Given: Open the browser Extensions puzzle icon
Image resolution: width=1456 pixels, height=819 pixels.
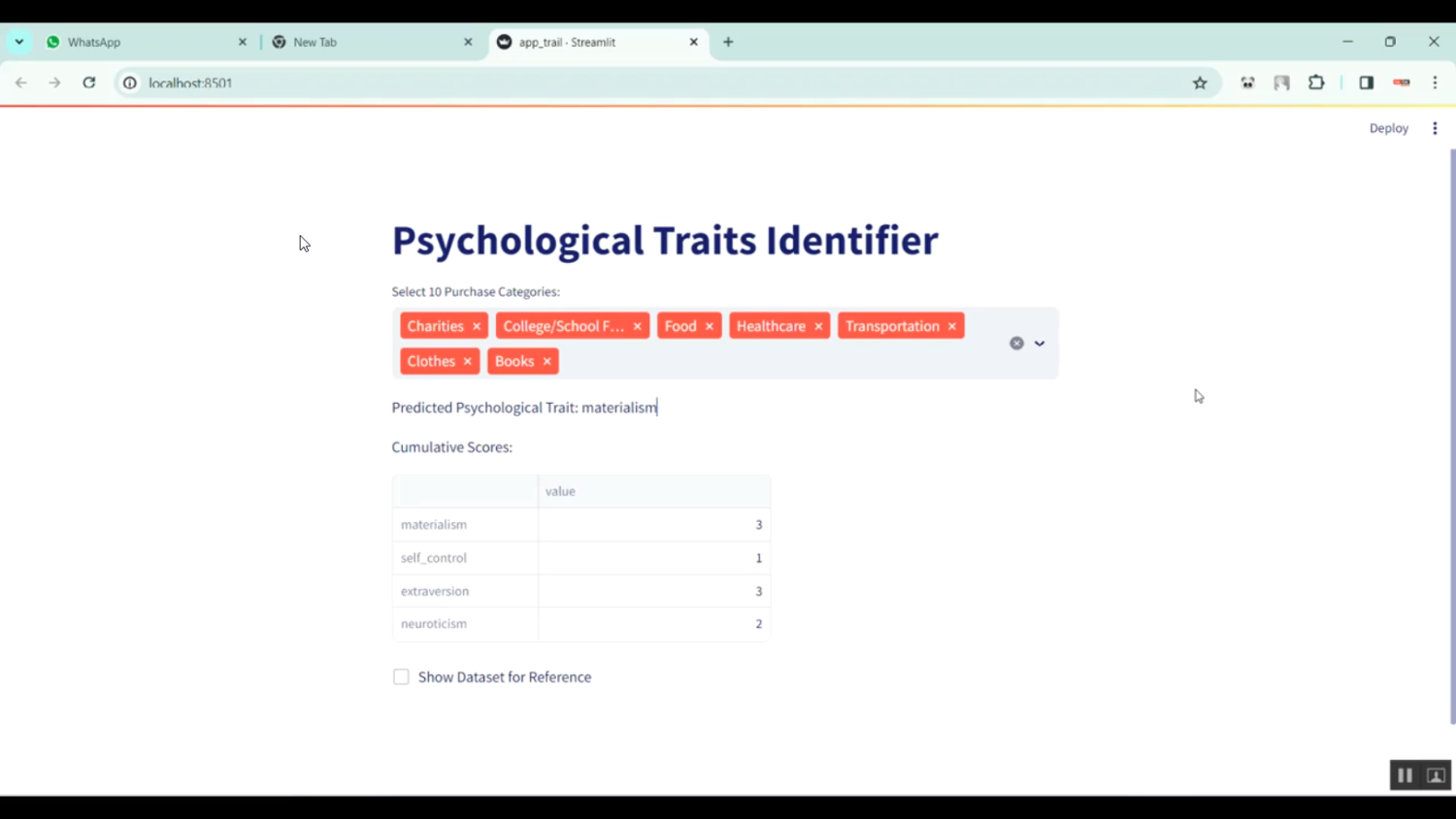Looking at the screenshot, I should tap(1316, 82).
